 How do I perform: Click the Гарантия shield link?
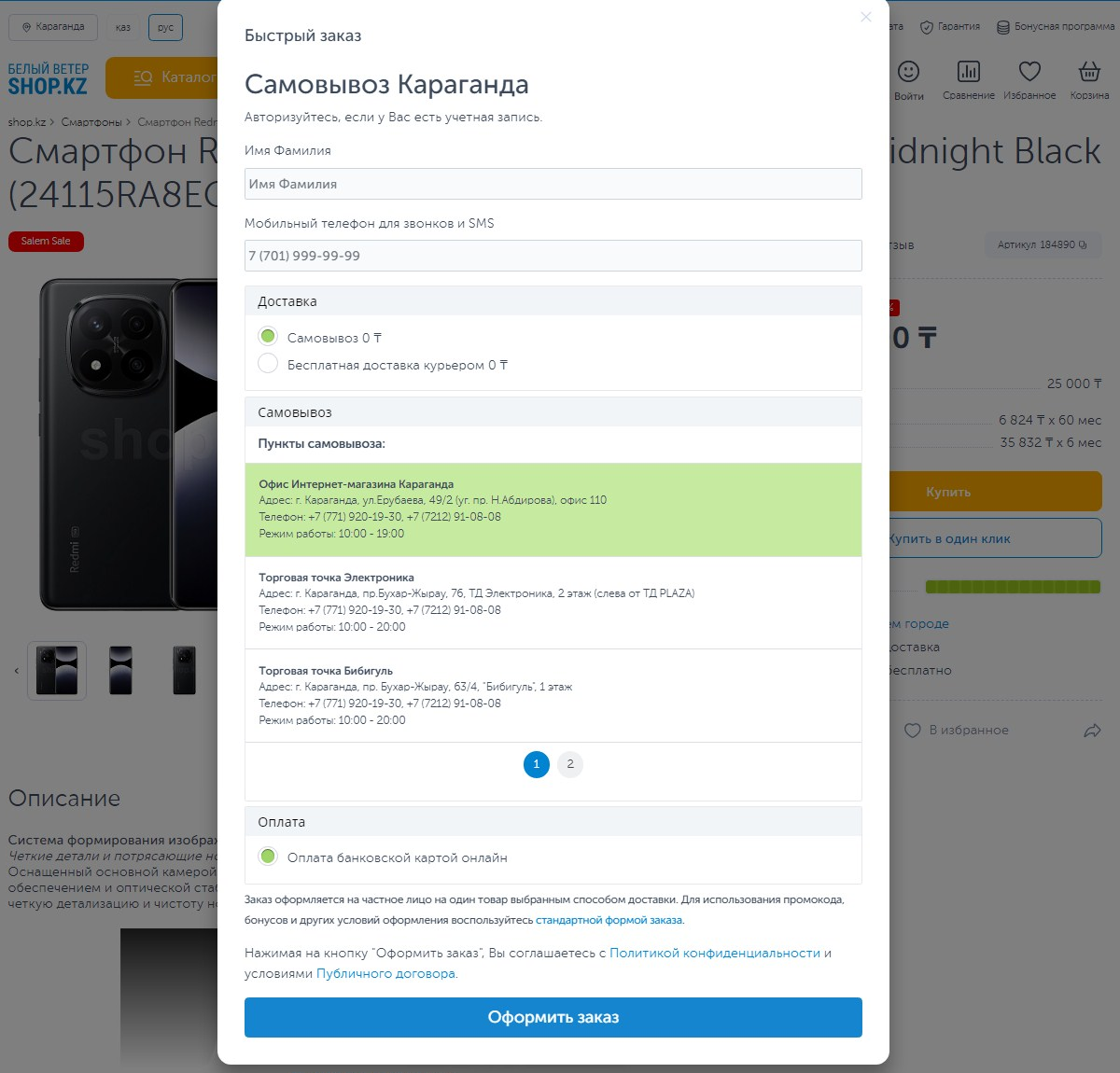[x=950, y=27]
